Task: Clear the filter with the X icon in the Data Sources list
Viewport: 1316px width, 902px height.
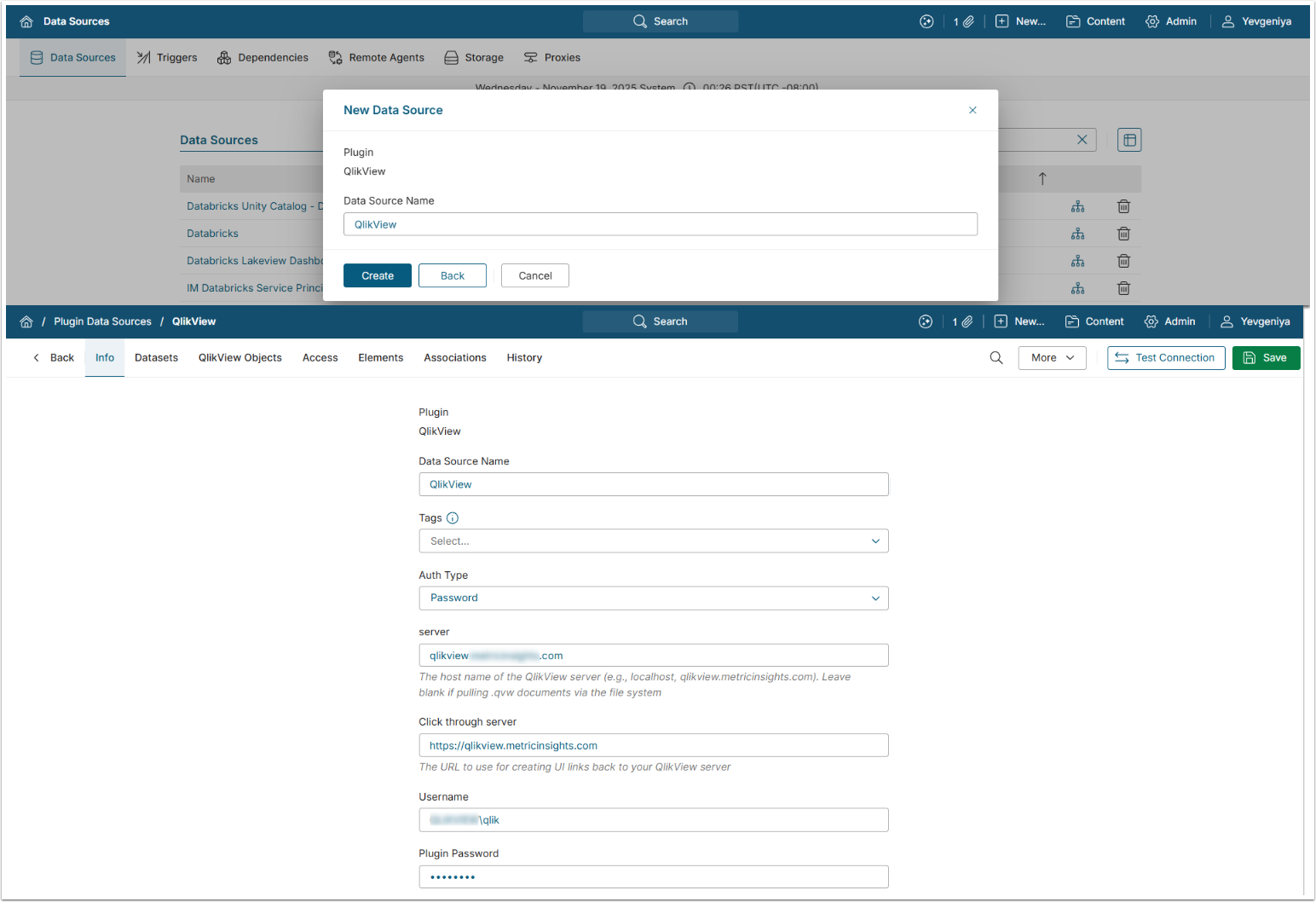Action: (x=1082, y=140)
